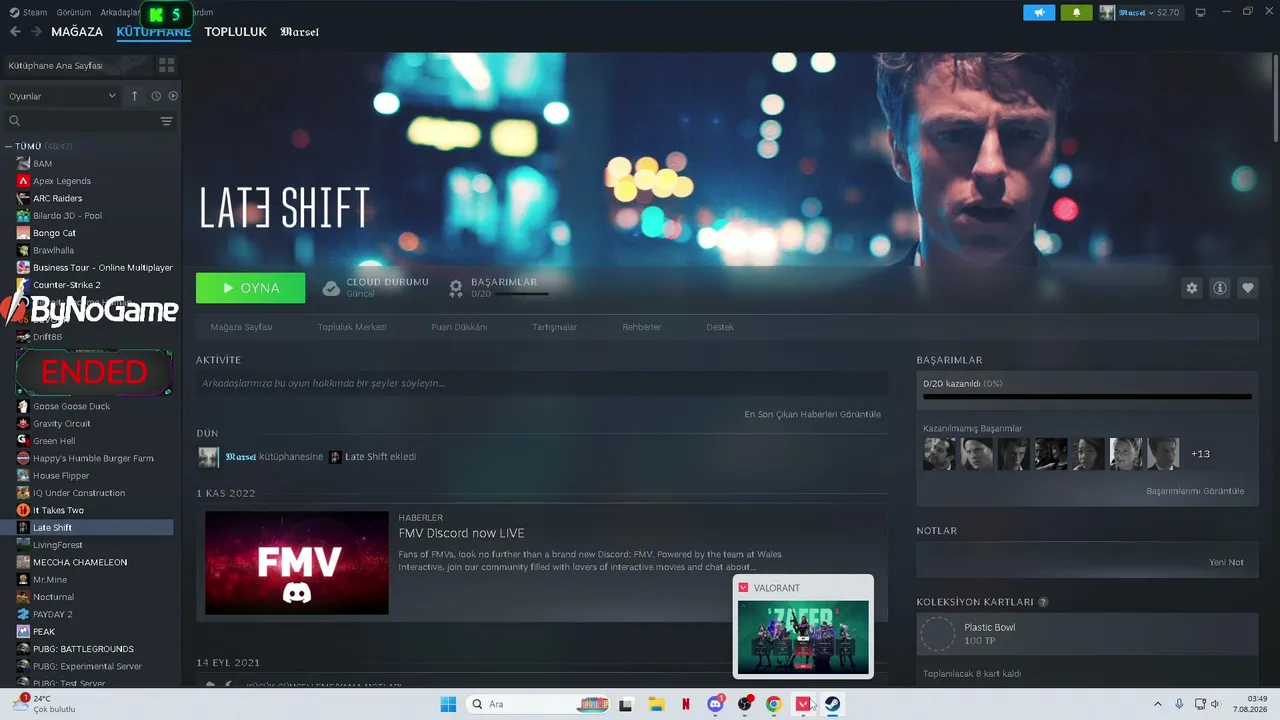Click the taskbar Ara search box
Viewport: 1280px width, 720px height.
coord(540,704)
